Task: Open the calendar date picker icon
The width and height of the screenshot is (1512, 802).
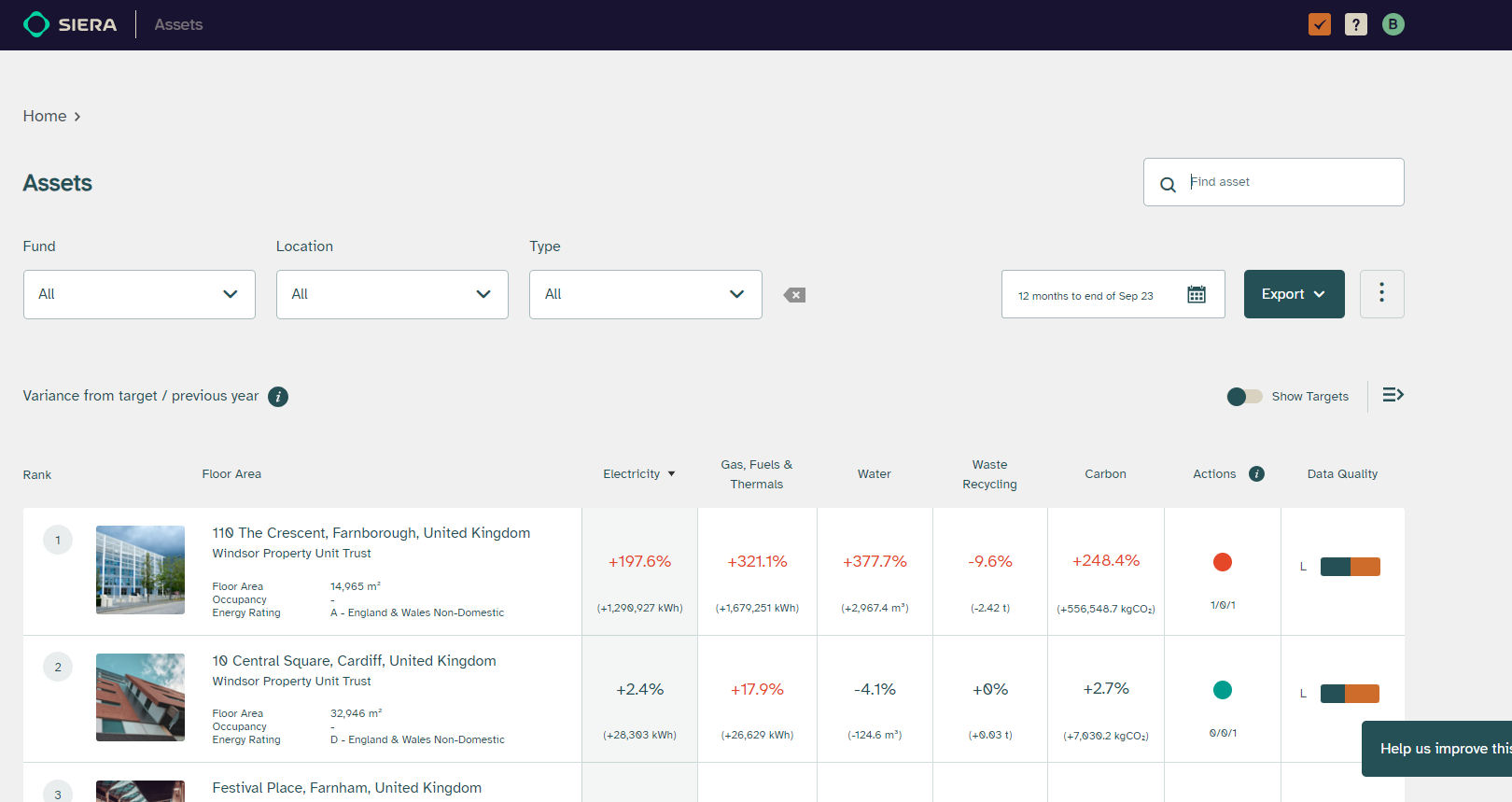Action: [x=1197, y=295]
